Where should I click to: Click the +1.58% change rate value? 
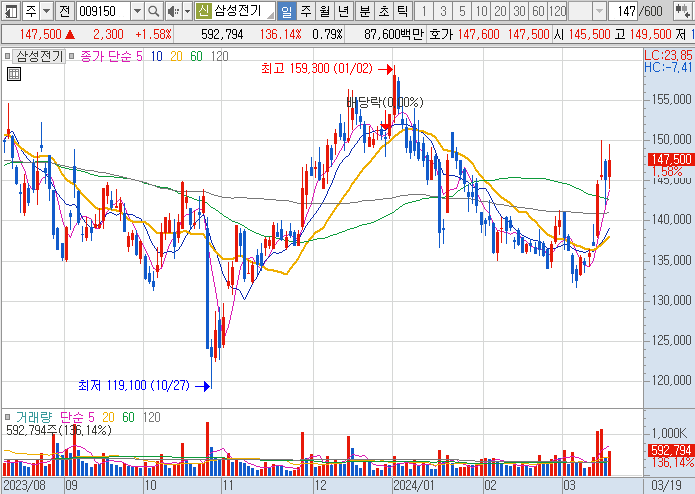click(x=153, y=34)
